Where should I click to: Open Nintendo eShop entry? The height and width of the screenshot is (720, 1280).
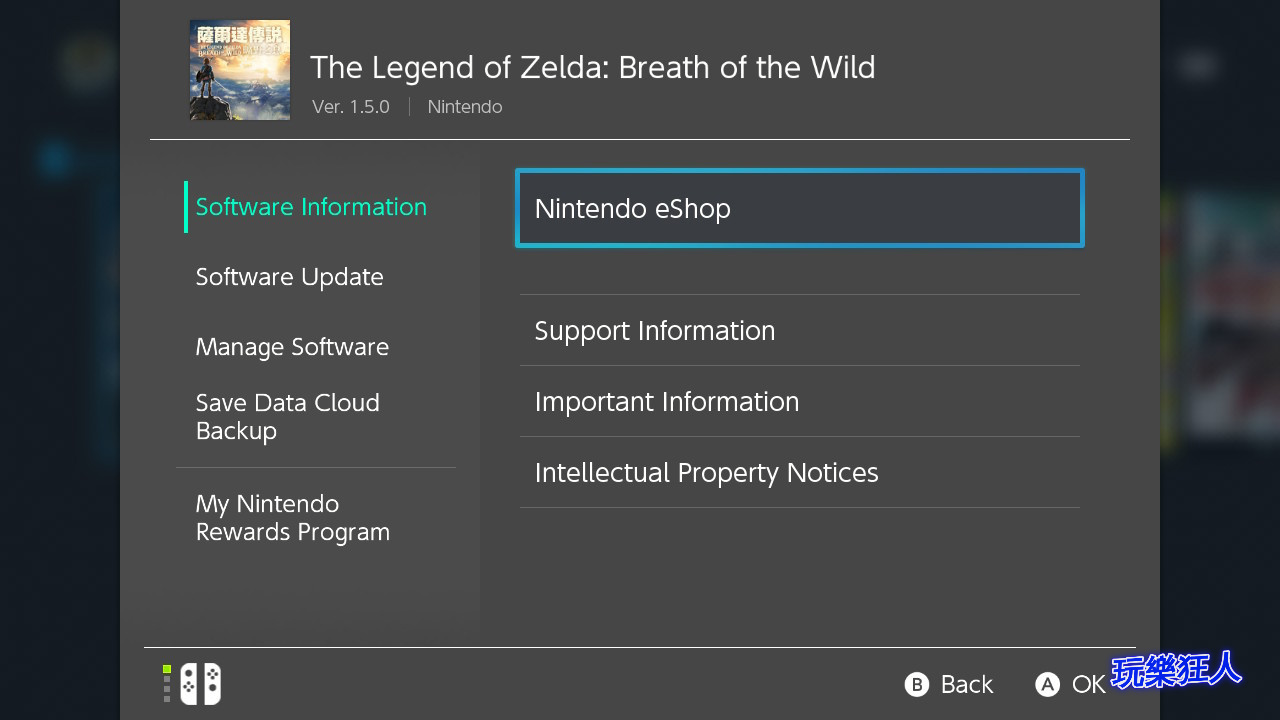(x=800, y=208)
